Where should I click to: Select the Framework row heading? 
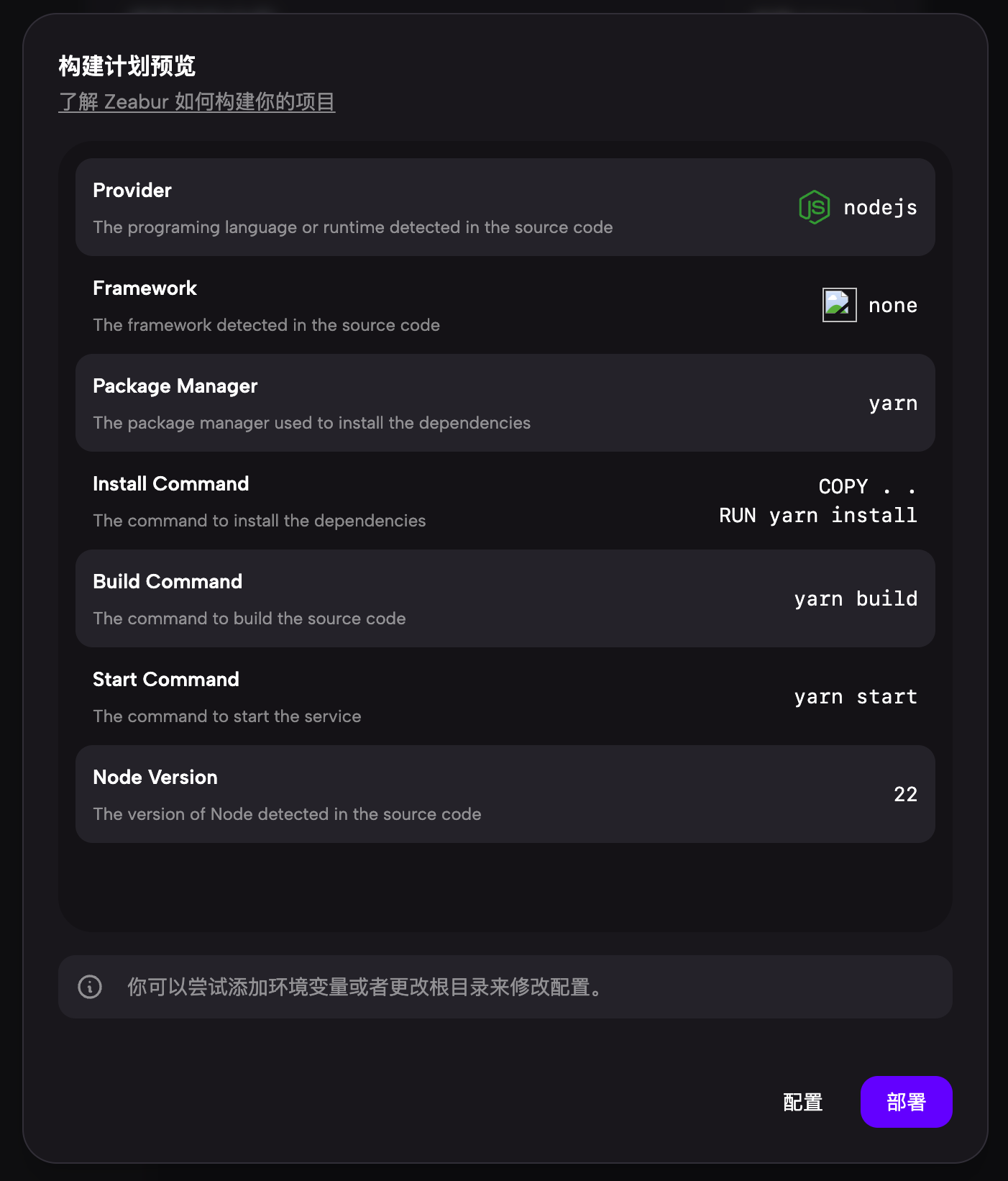click(x=145, y=288)
